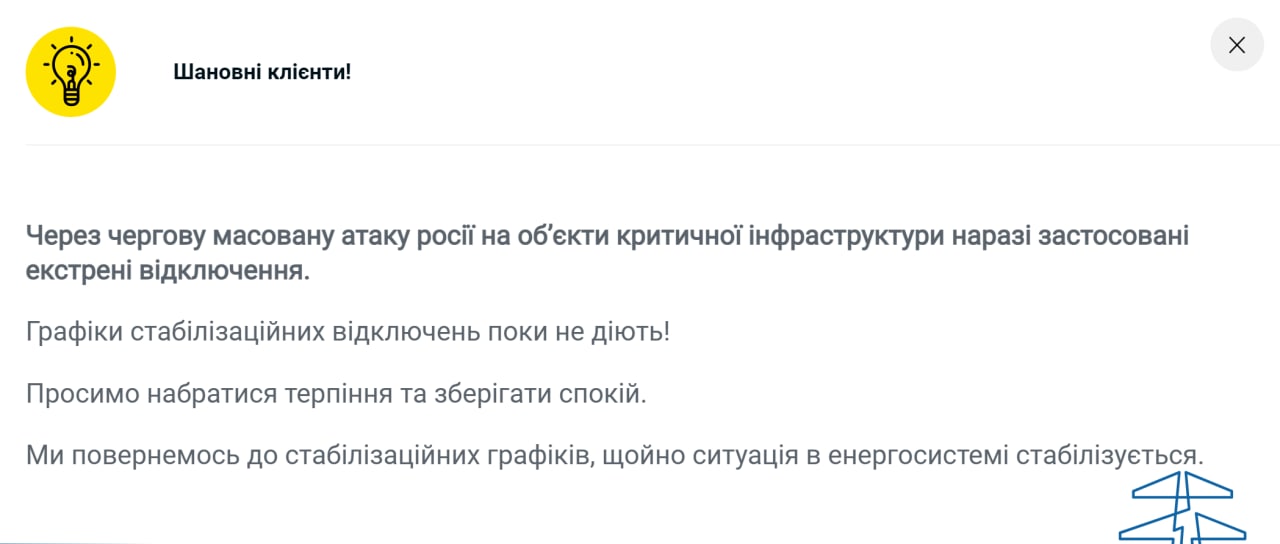Click the "Шановні клієнти!" heading
1280x544 pixels.
[x=262, y=72]
